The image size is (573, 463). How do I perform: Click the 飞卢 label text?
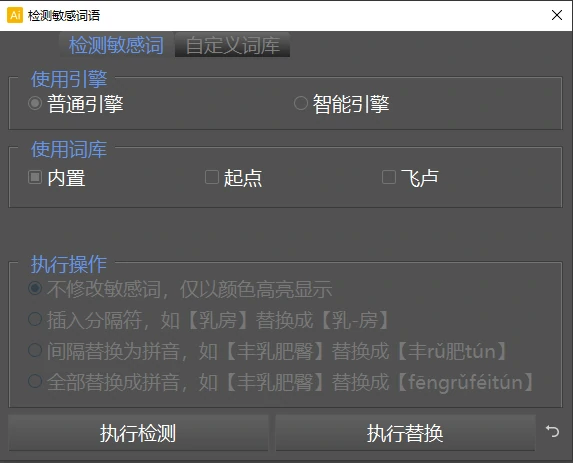[420, 178]
